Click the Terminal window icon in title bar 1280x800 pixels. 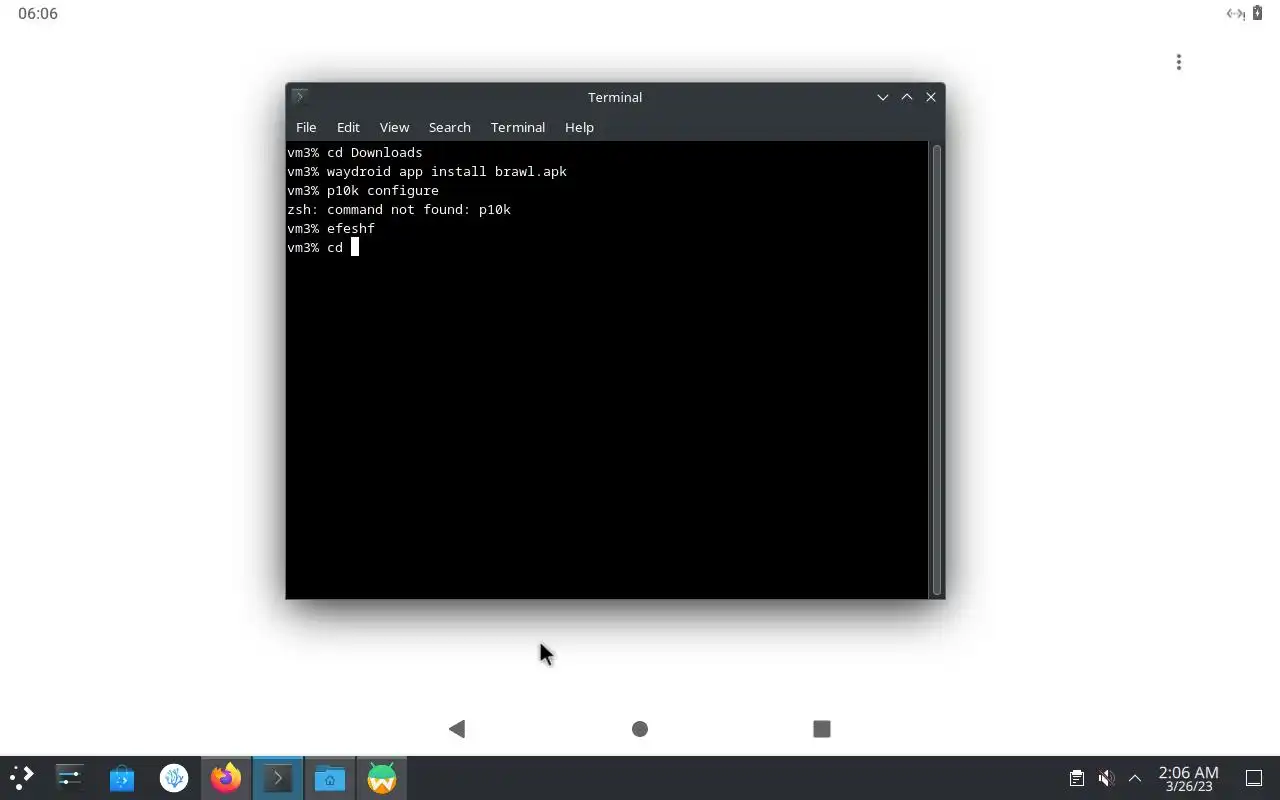coord(299,97)
